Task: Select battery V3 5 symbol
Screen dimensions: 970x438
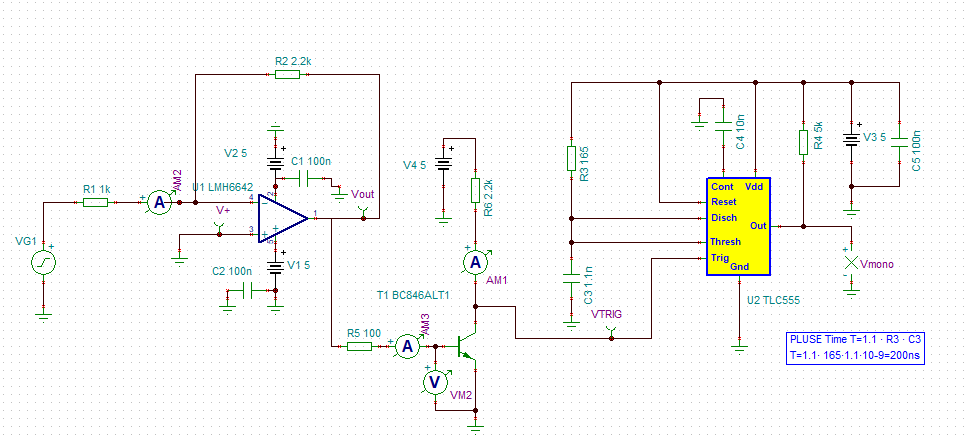Action: tap(852, 141)
